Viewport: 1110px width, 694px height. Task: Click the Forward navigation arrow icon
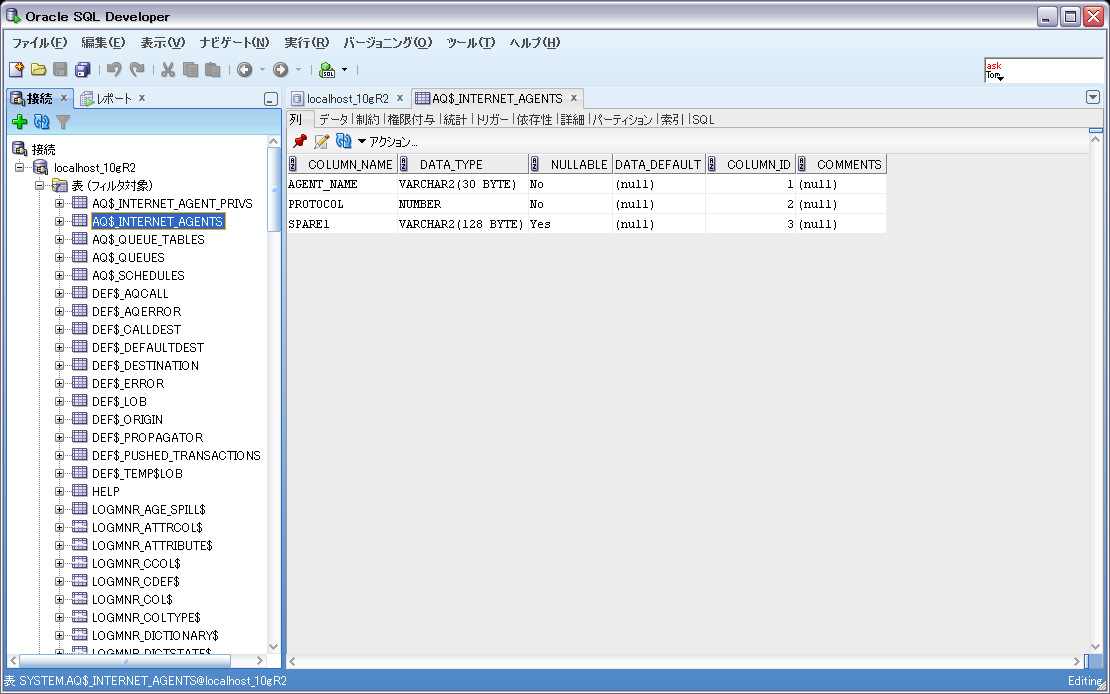coord(280,69)
